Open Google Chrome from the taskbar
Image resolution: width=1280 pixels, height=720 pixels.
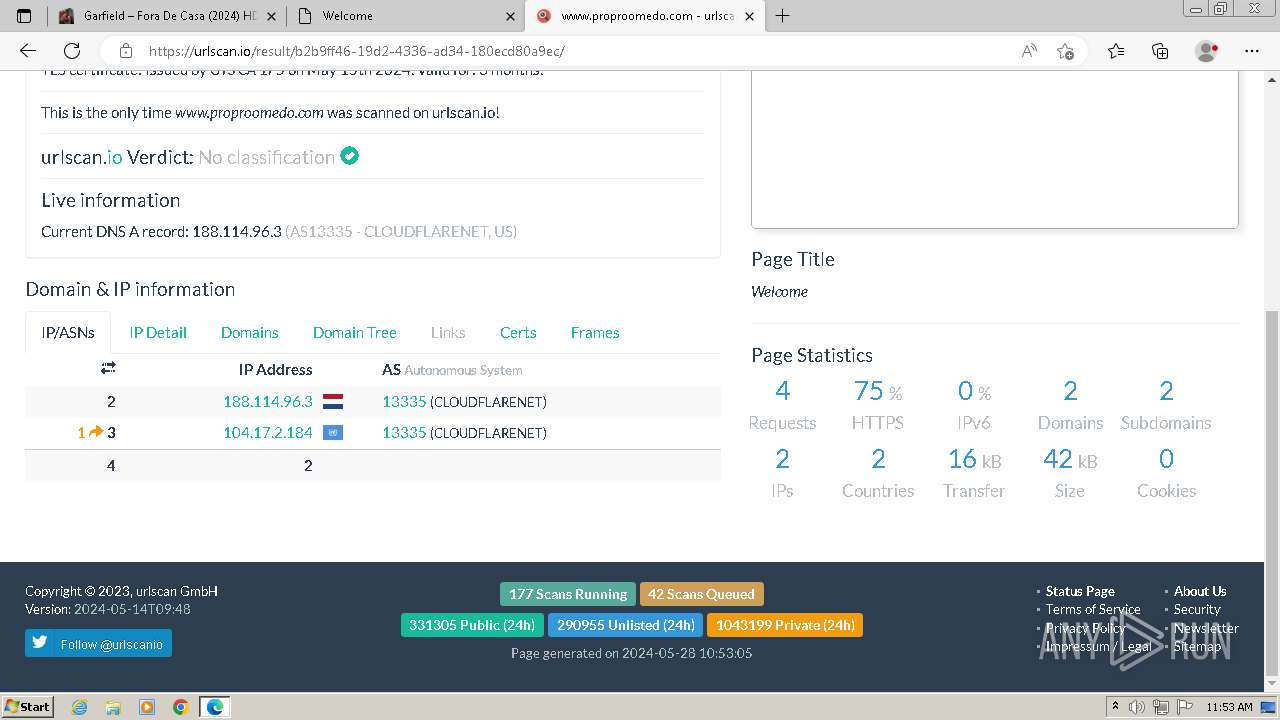(181, 707)
